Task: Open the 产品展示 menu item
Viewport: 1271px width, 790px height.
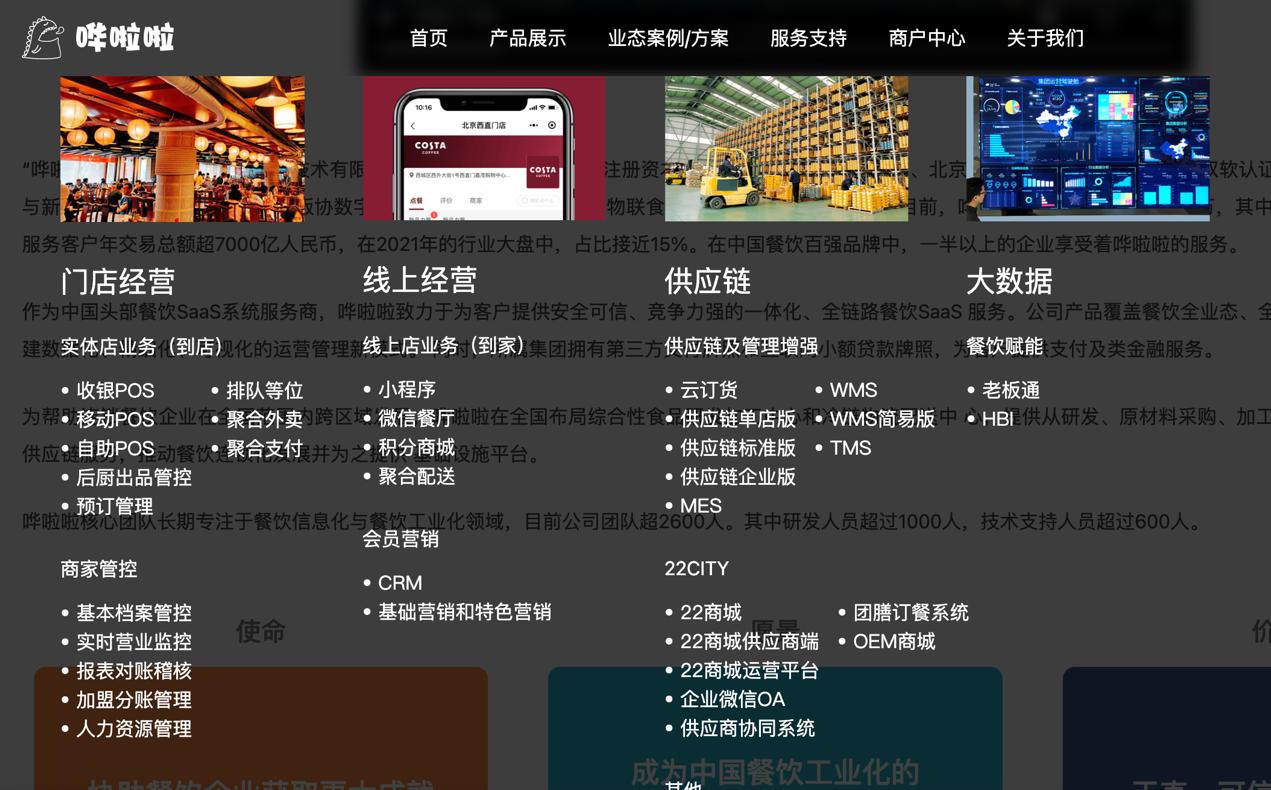Action: click(x=528, y=38)
